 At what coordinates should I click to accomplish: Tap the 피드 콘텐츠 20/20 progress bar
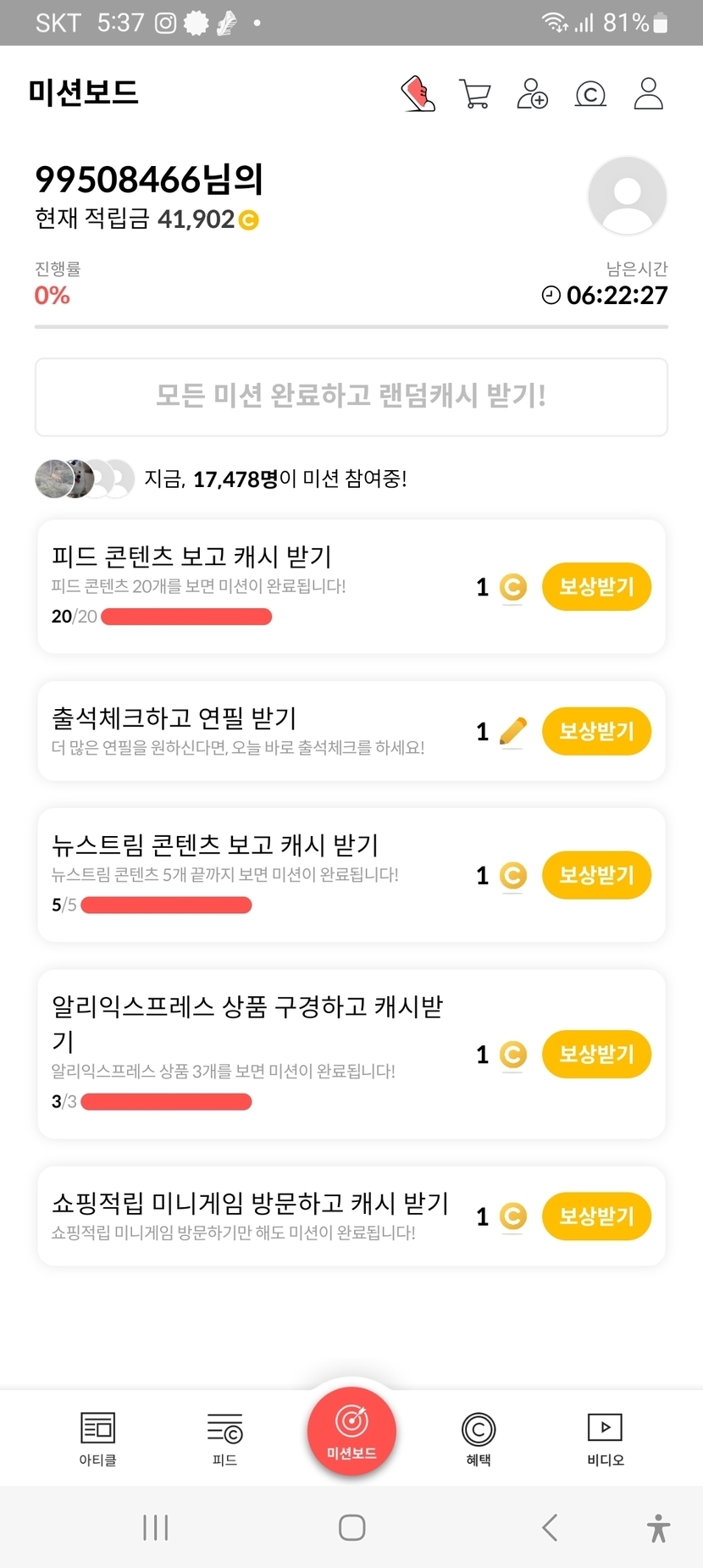[x=186, y=617]
